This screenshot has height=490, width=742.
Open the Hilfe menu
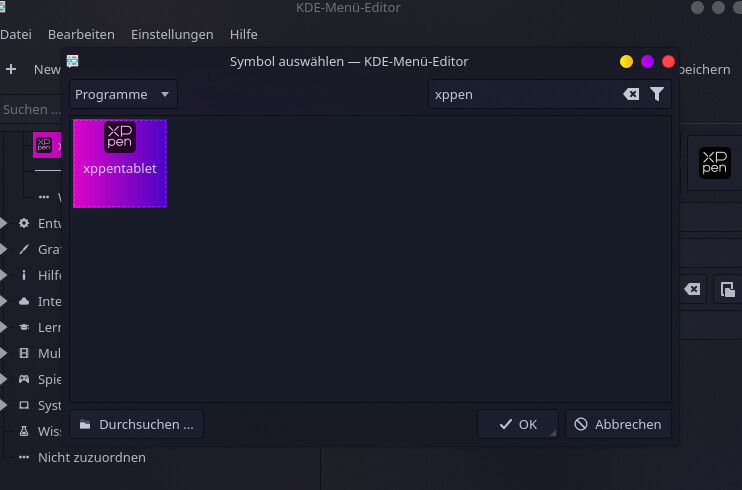click(244, 35)
